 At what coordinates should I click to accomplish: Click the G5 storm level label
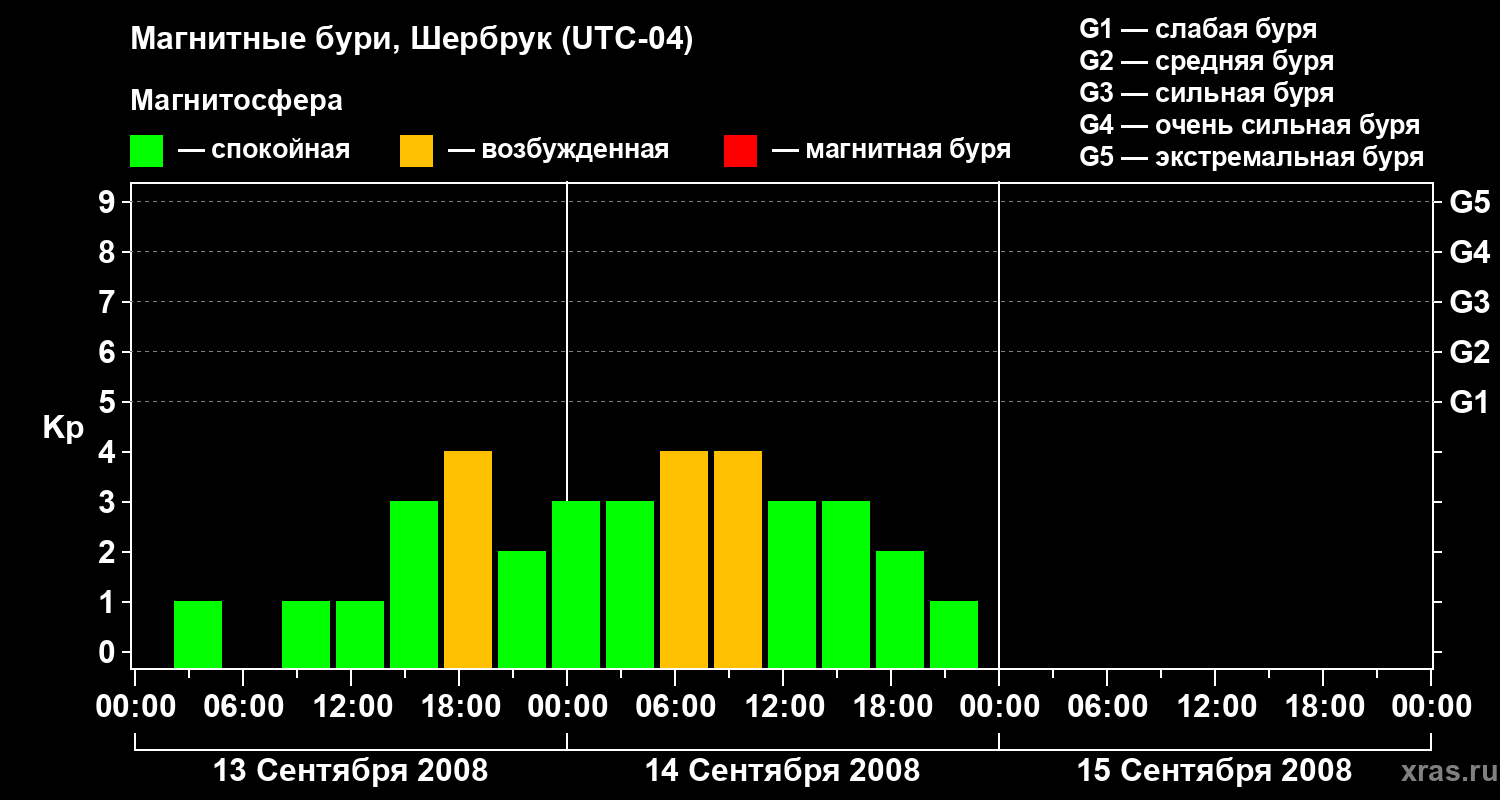click(x=1470, y=202)
